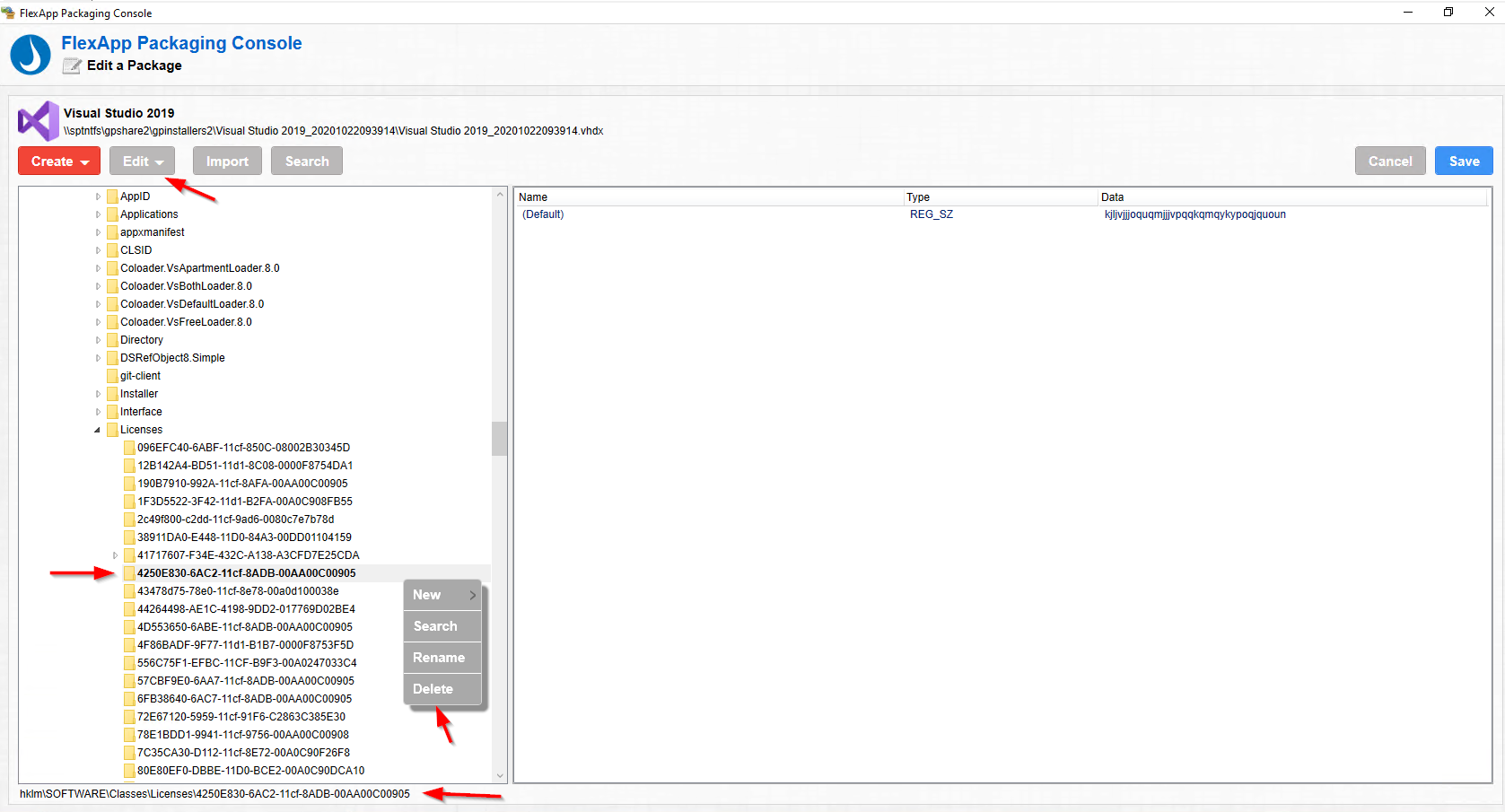Click folder icon of 4250E830-6AC2 key

click(129, 573)
